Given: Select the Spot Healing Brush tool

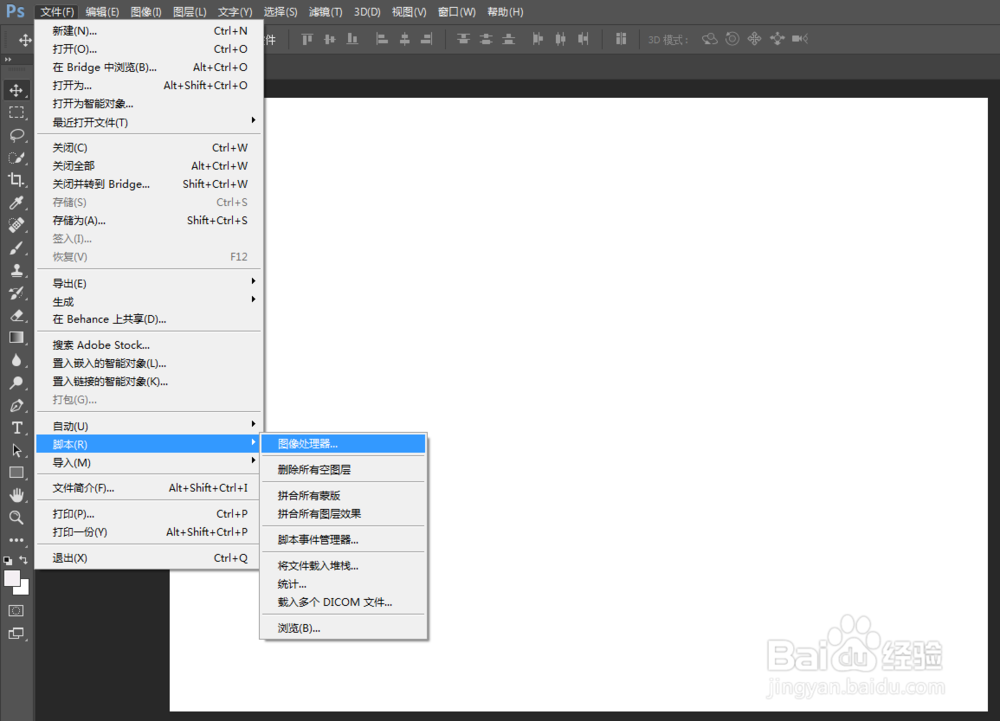Looking at the screenshot, I should coord(17,225).
